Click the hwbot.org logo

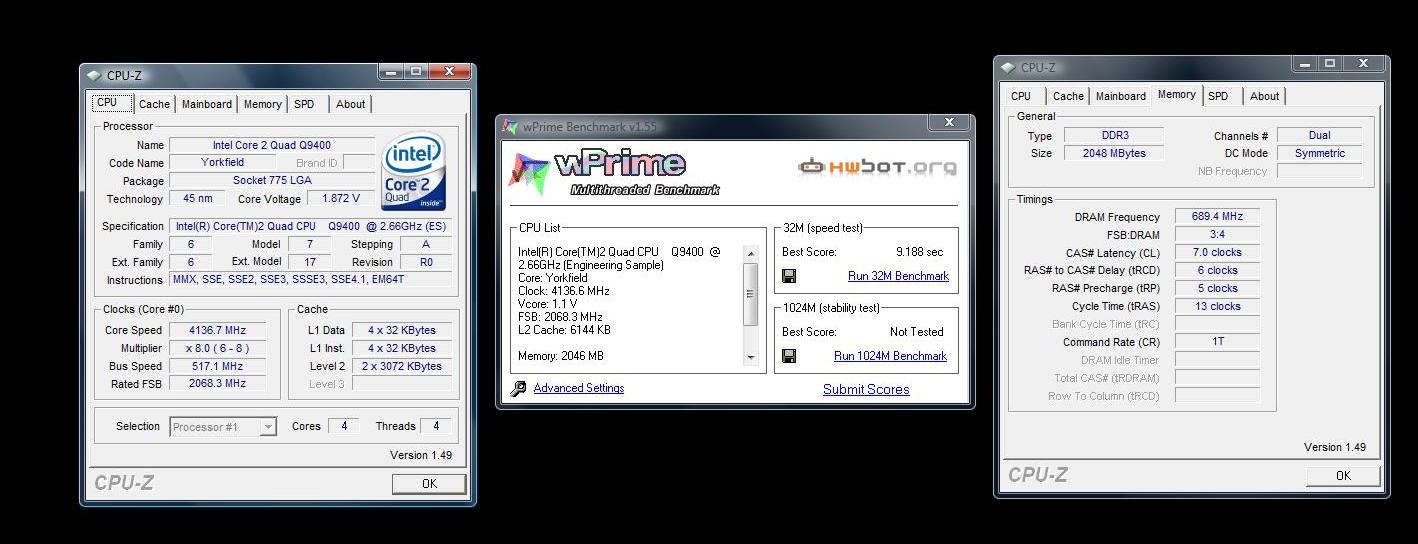point(877,166)
